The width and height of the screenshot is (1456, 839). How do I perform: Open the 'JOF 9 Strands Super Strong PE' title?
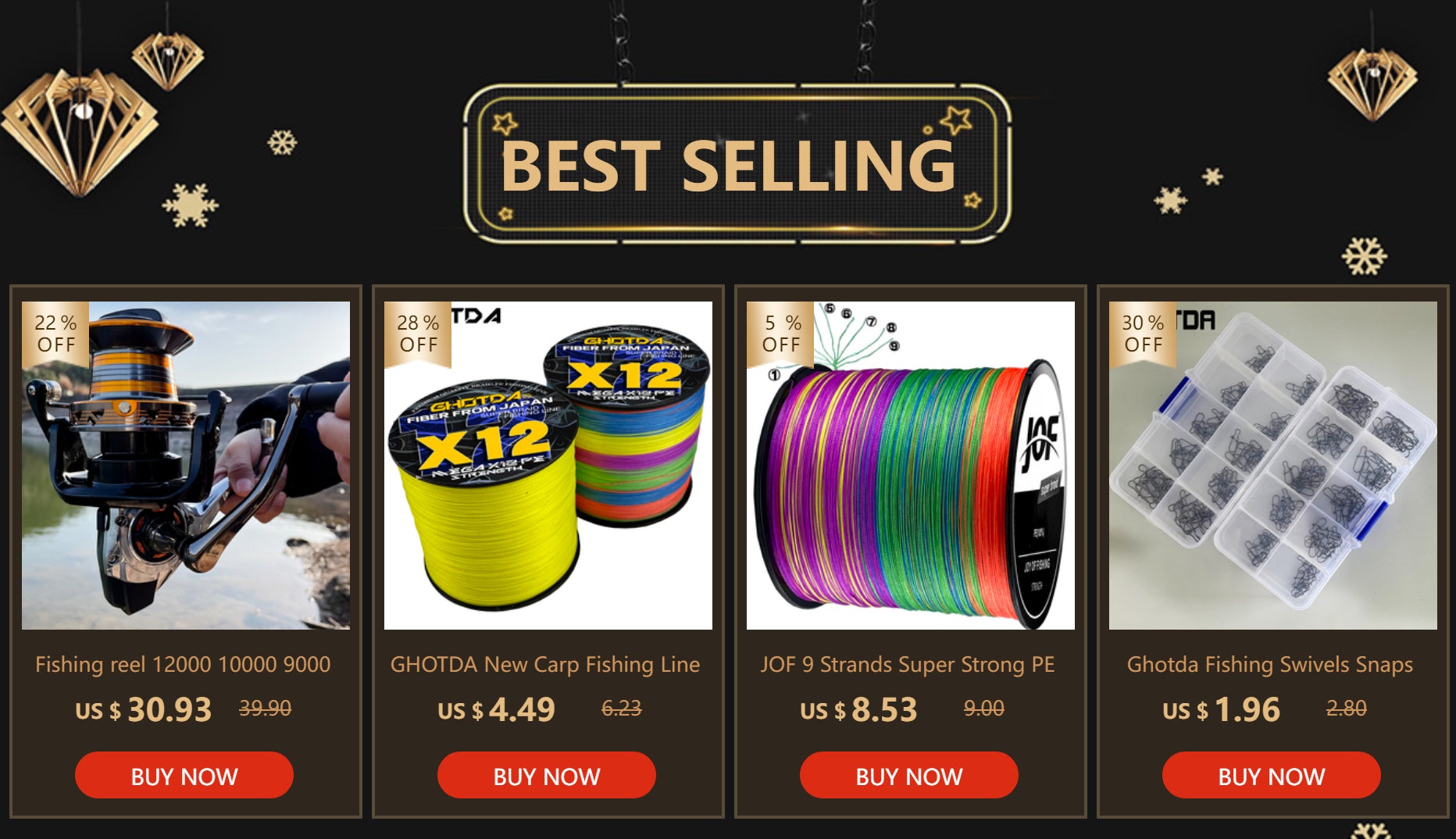908,665
